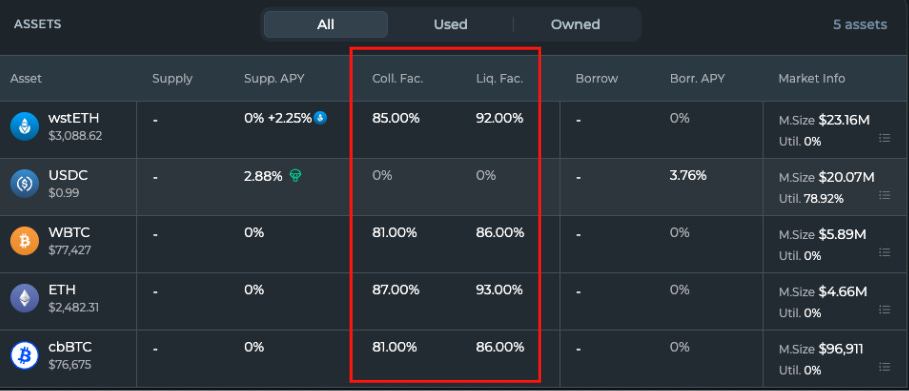Viewport: 909px width, 391px height.
Task: Switch to the Owned tab
Action: pyautogui.click(x=575, y=24)
